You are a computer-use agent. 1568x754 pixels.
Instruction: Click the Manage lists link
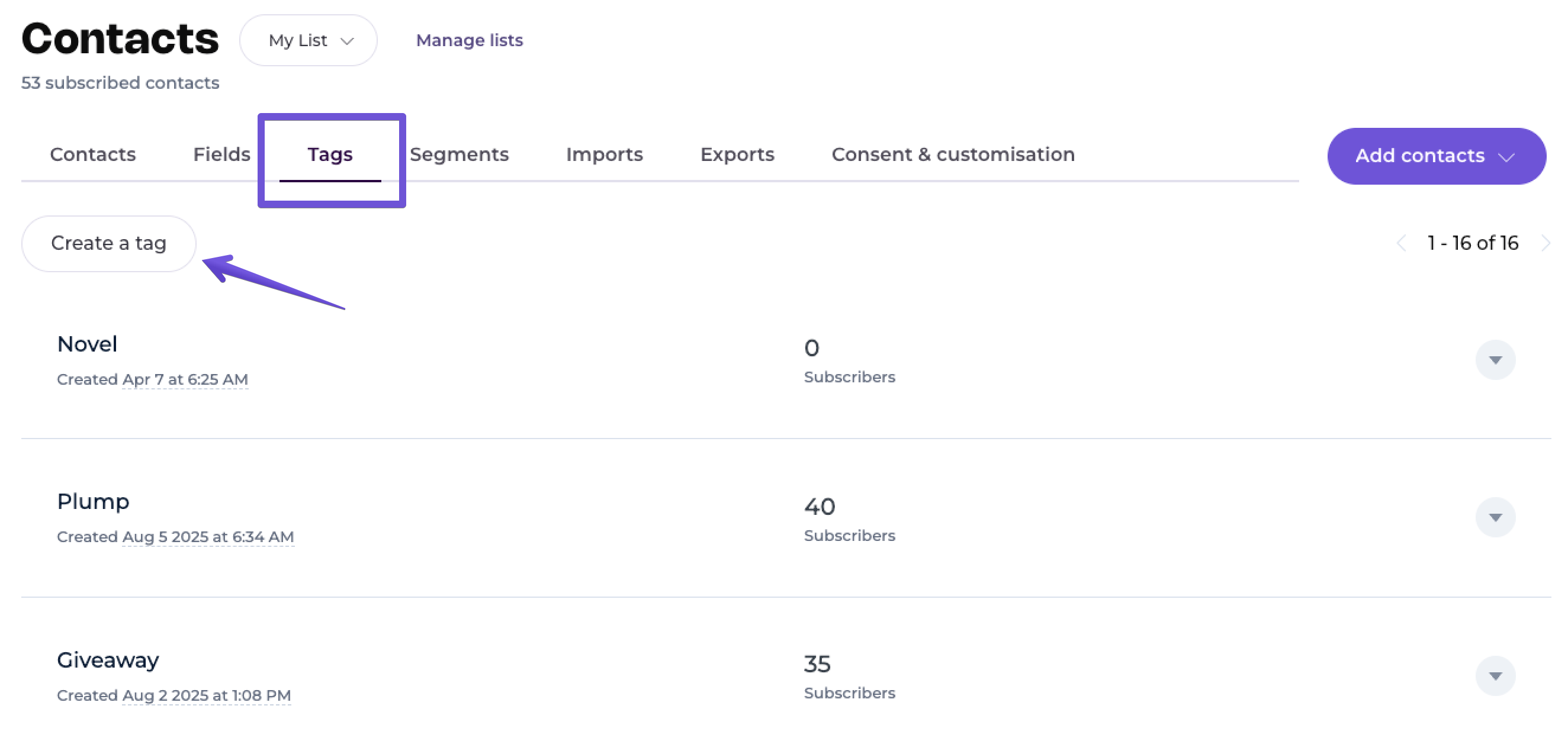click(x=469, y=40)
